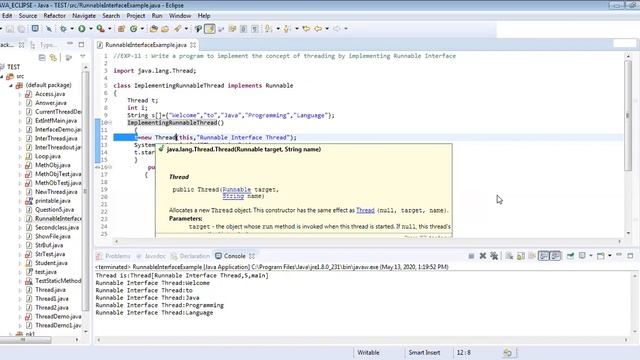The image size is (640, 360).
Task: Click Remove Launch X in Console
Action: (x=483, y=256)
